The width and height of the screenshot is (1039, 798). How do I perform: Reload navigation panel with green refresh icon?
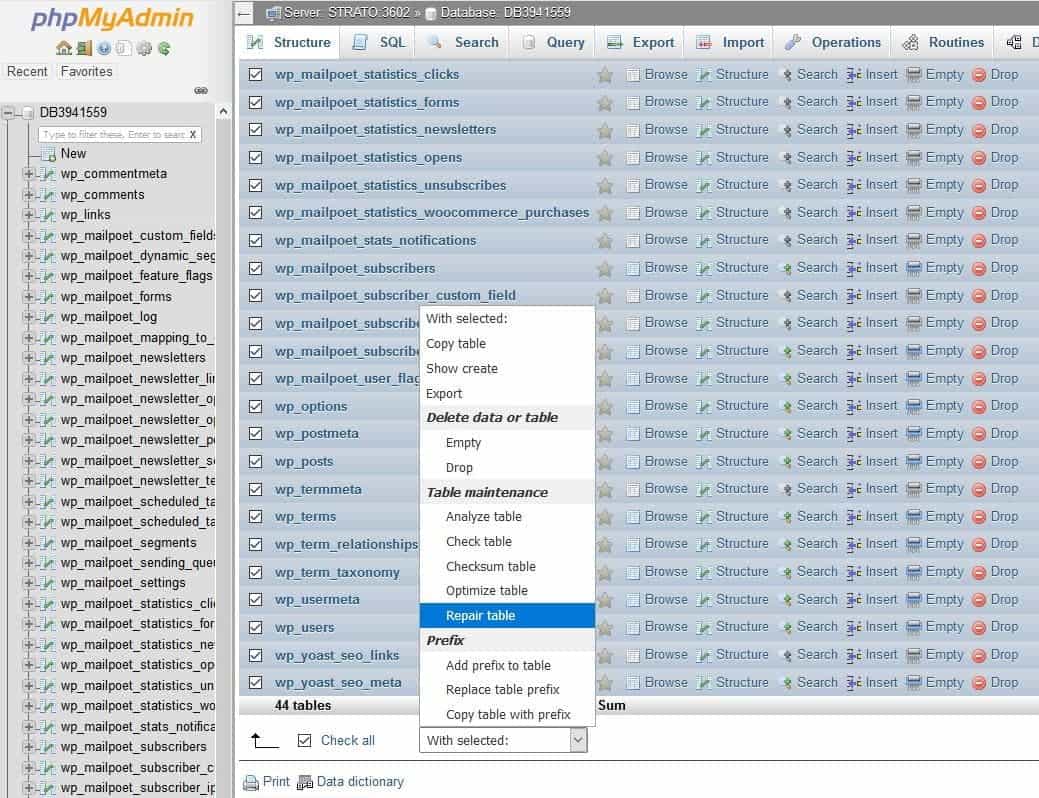click(164, 48)
